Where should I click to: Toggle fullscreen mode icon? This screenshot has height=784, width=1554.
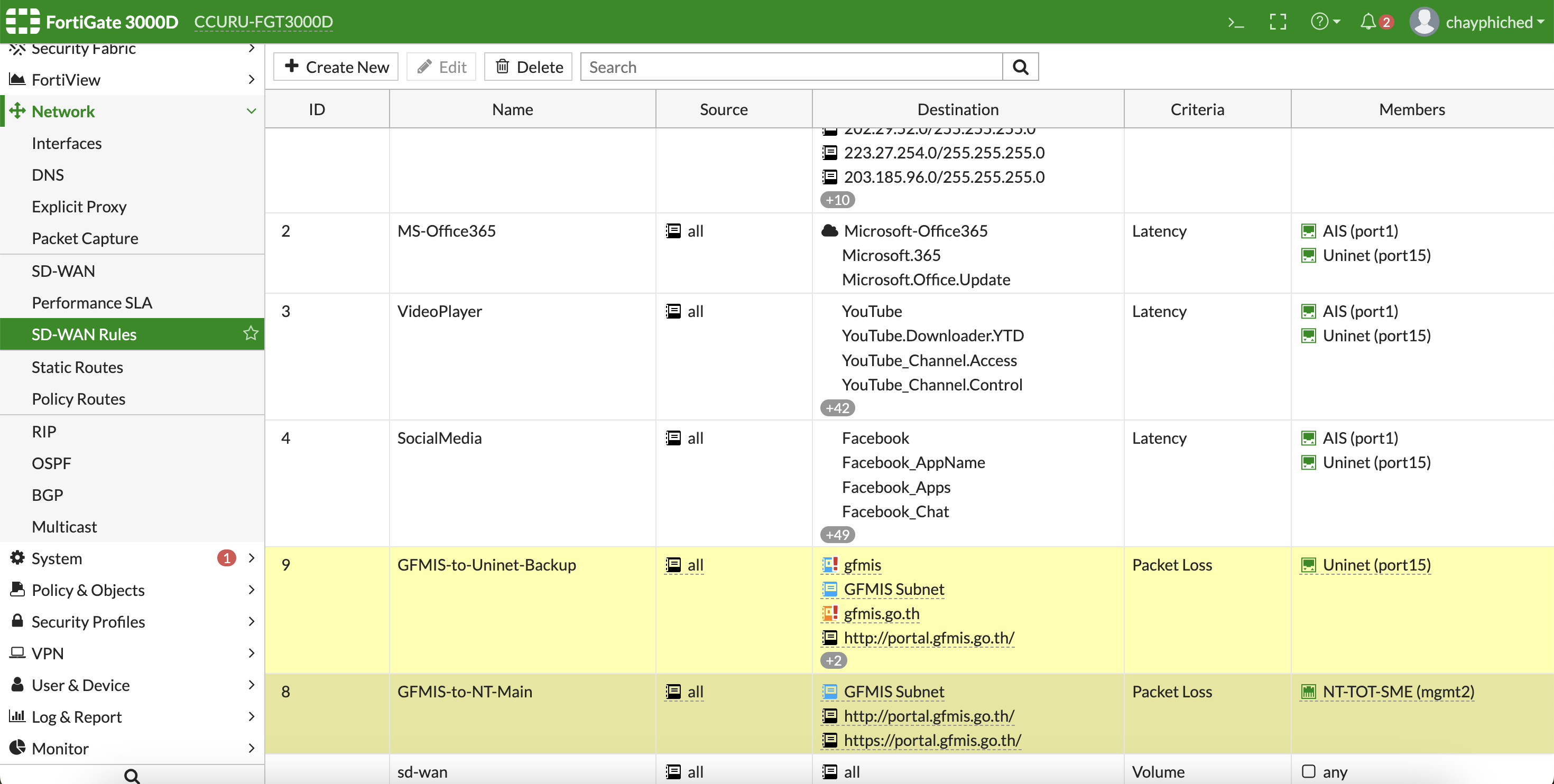pos(1278,22)
